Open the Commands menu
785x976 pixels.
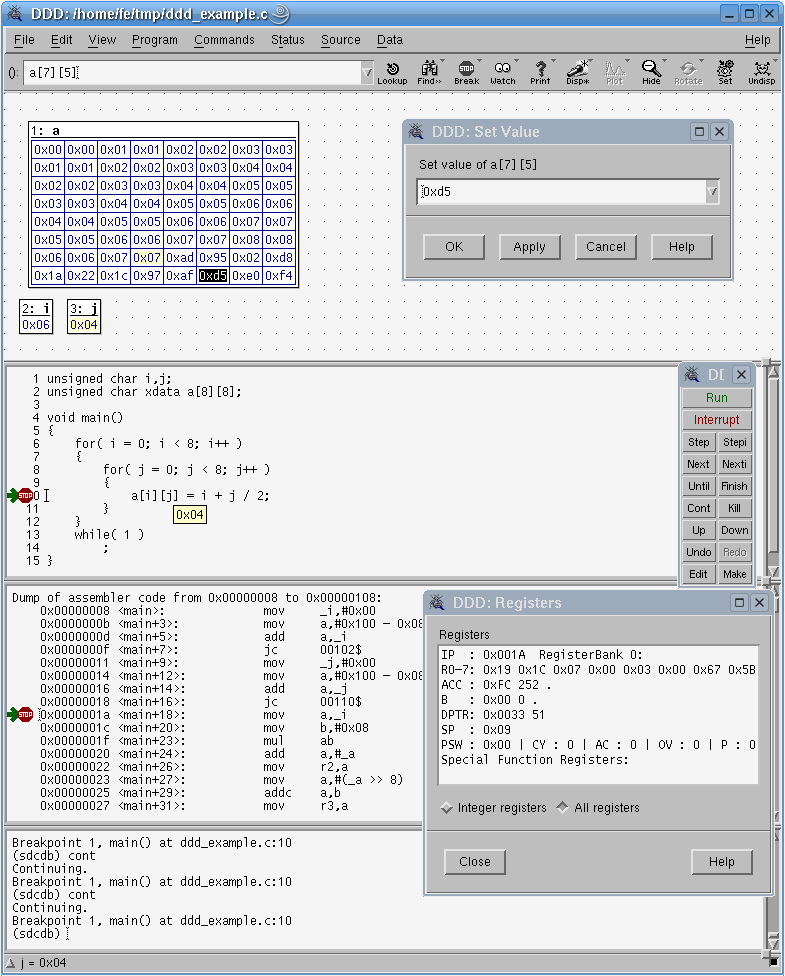click(x=224, y=40)
